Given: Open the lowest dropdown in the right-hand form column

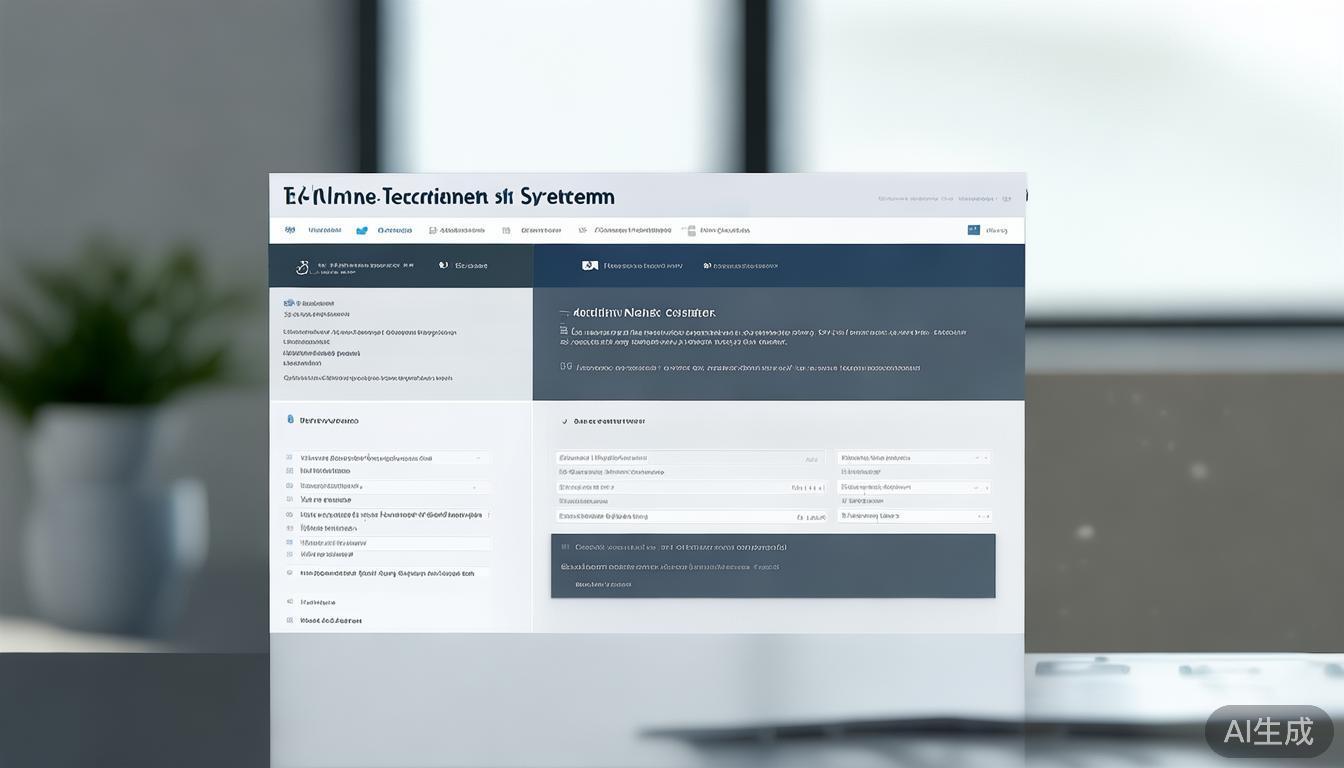Looking at the screenshot, I should (x=914, y=516).
